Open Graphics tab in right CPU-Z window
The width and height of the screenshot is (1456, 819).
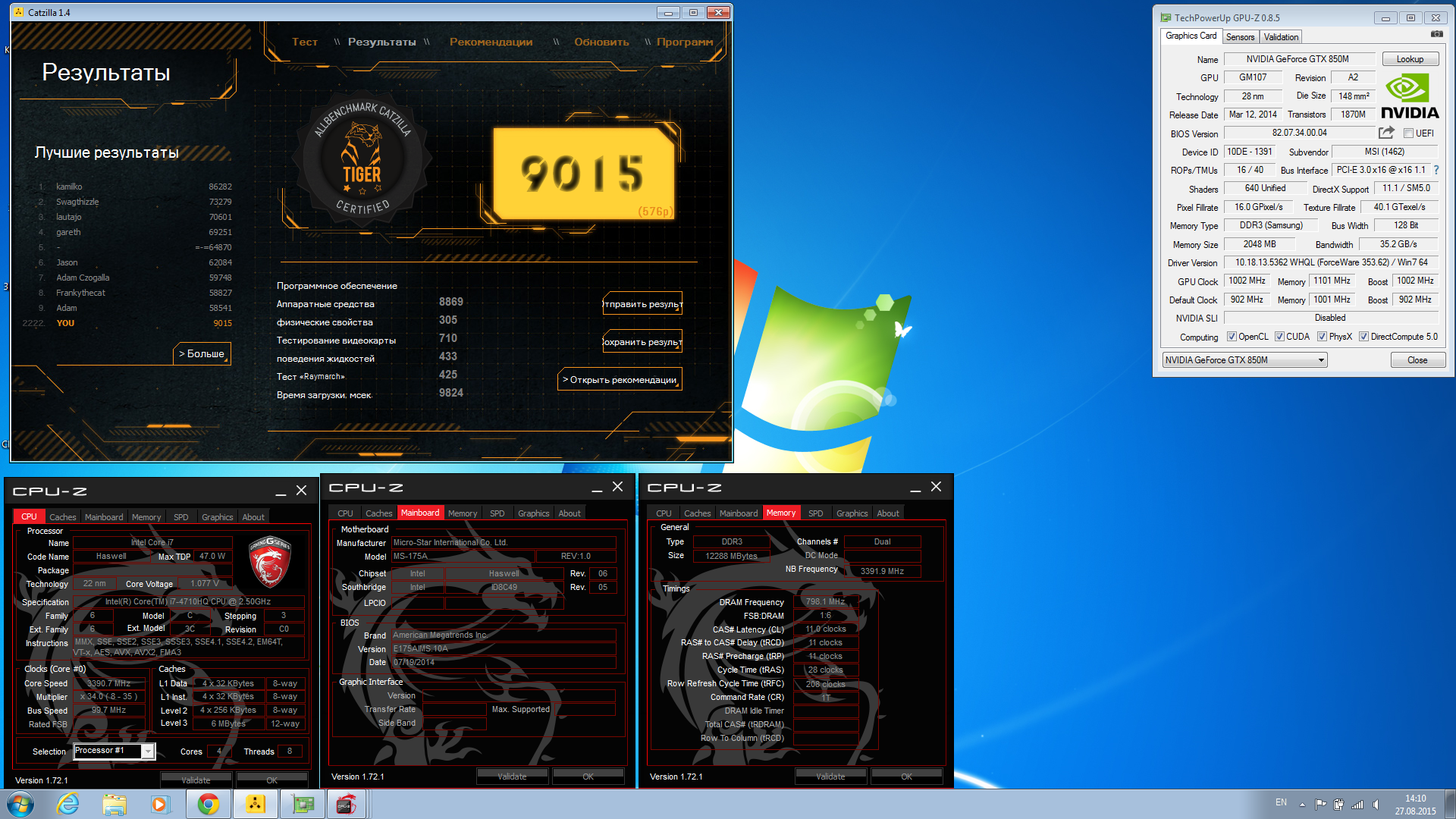pos(852,513)
